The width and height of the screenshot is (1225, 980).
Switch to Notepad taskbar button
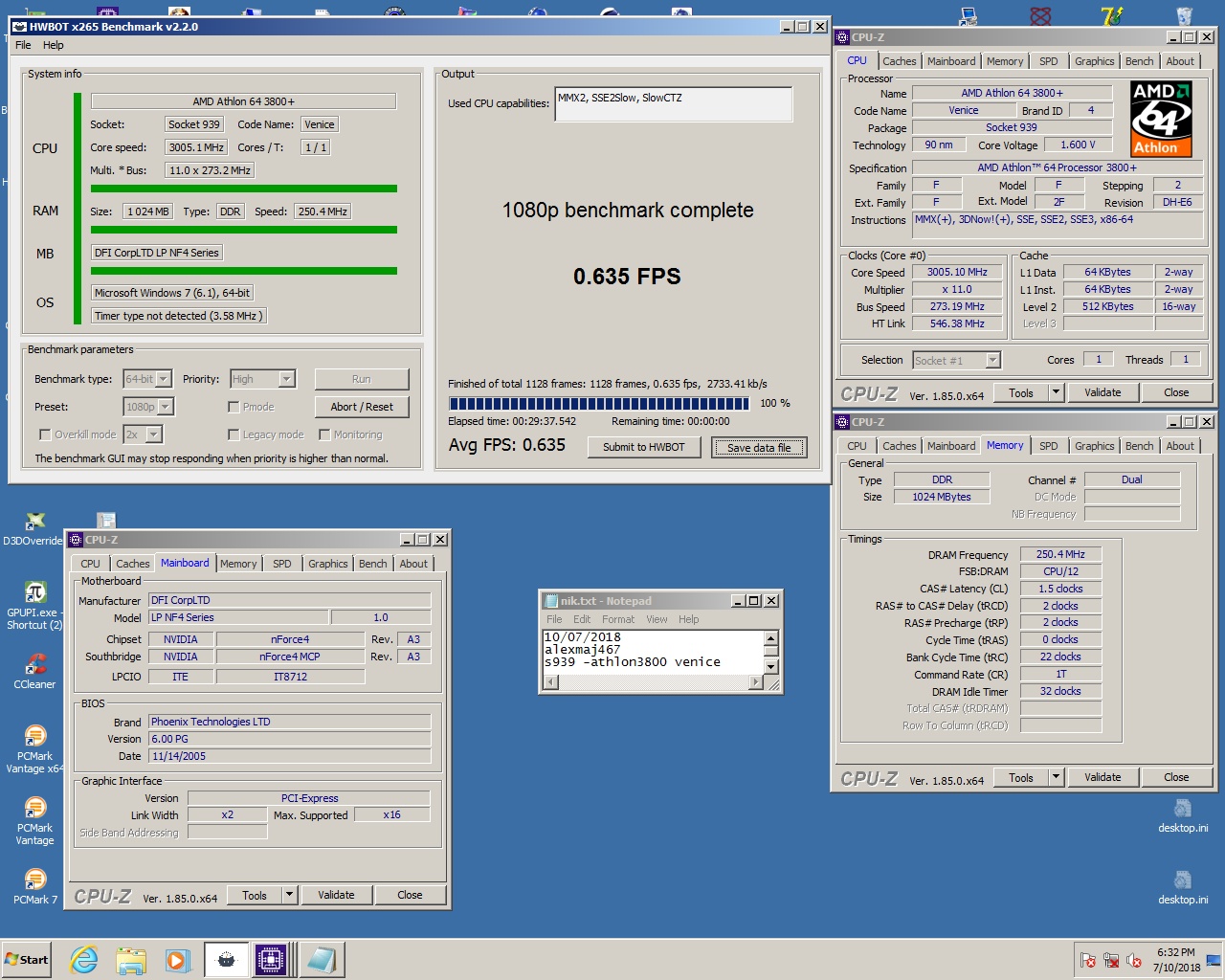pos(322,959)
